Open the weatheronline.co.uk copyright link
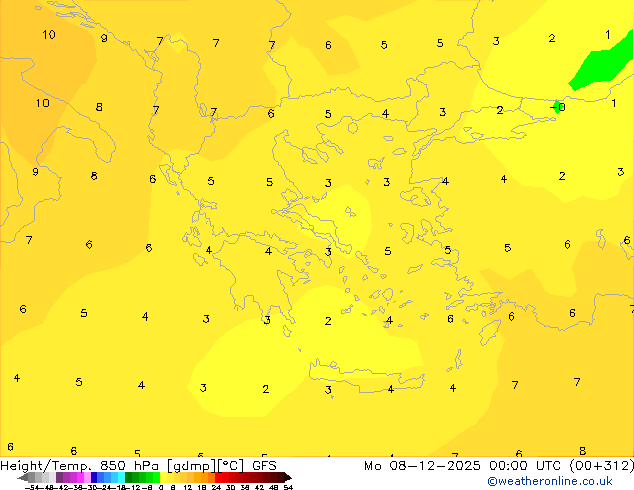The height and width of the screenshot is (490, 634). (x=550, y=481)
